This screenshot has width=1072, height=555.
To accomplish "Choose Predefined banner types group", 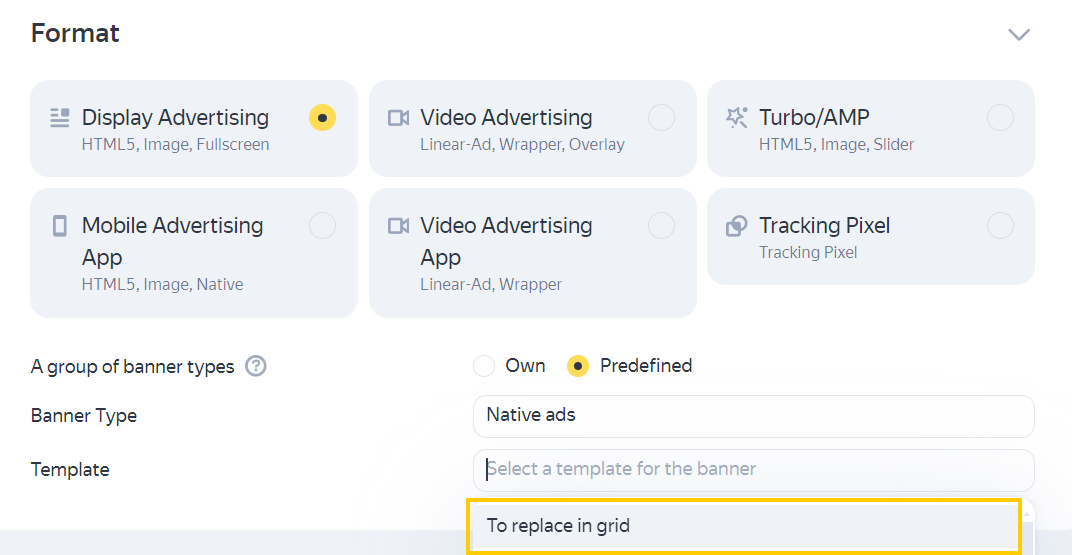I will [x=578, y=366].
